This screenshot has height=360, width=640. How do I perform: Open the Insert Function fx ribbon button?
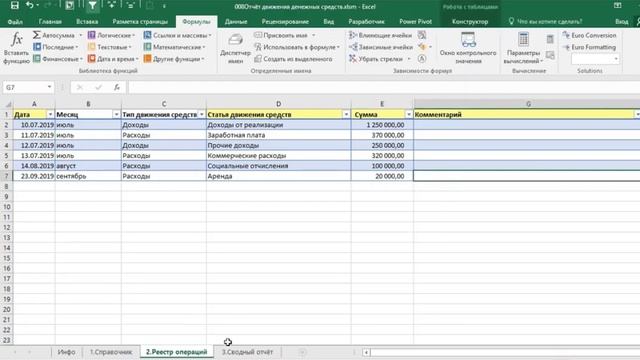click(16, 48)
